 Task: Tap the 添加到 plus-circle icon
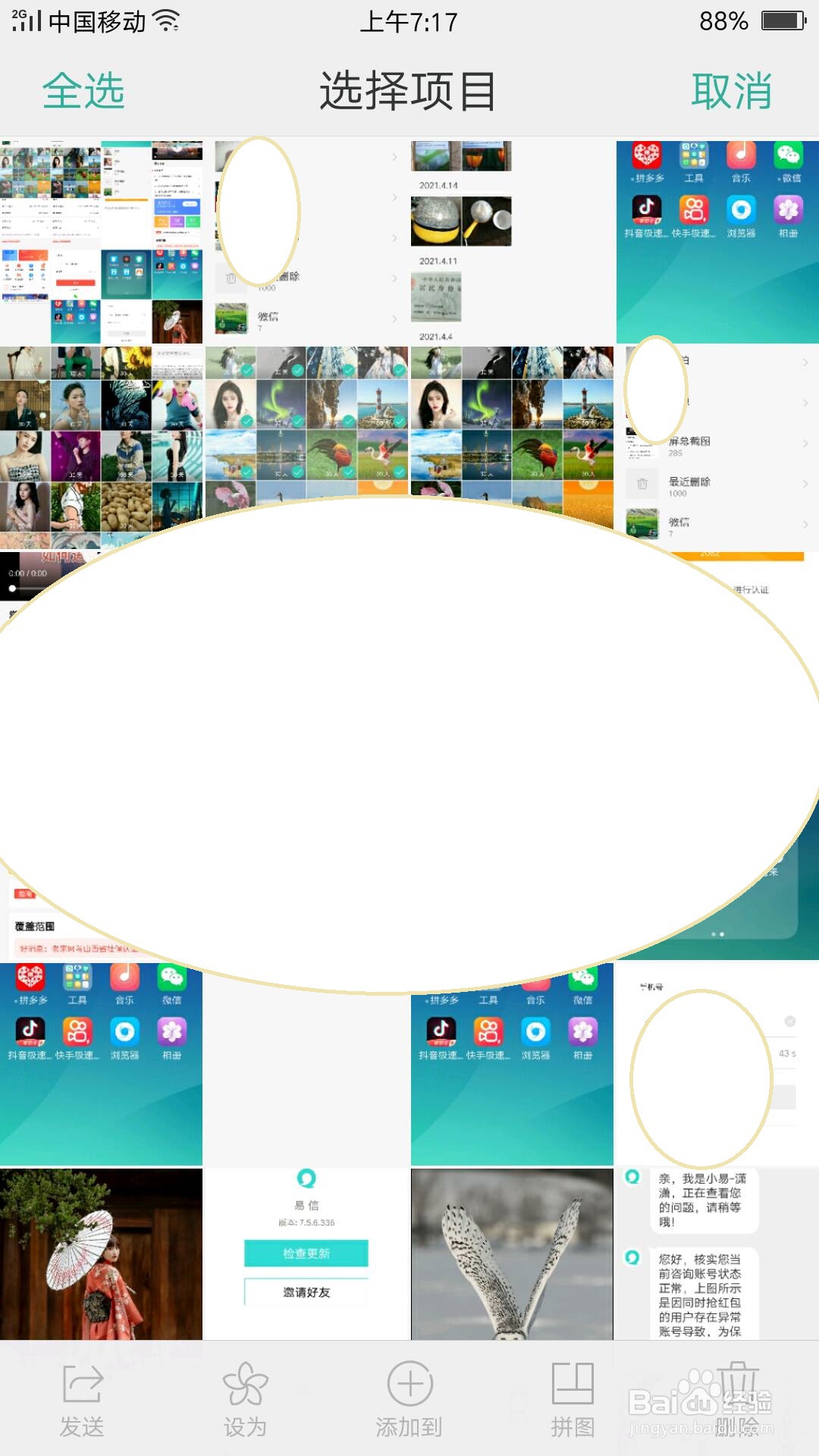[409, 1383]
